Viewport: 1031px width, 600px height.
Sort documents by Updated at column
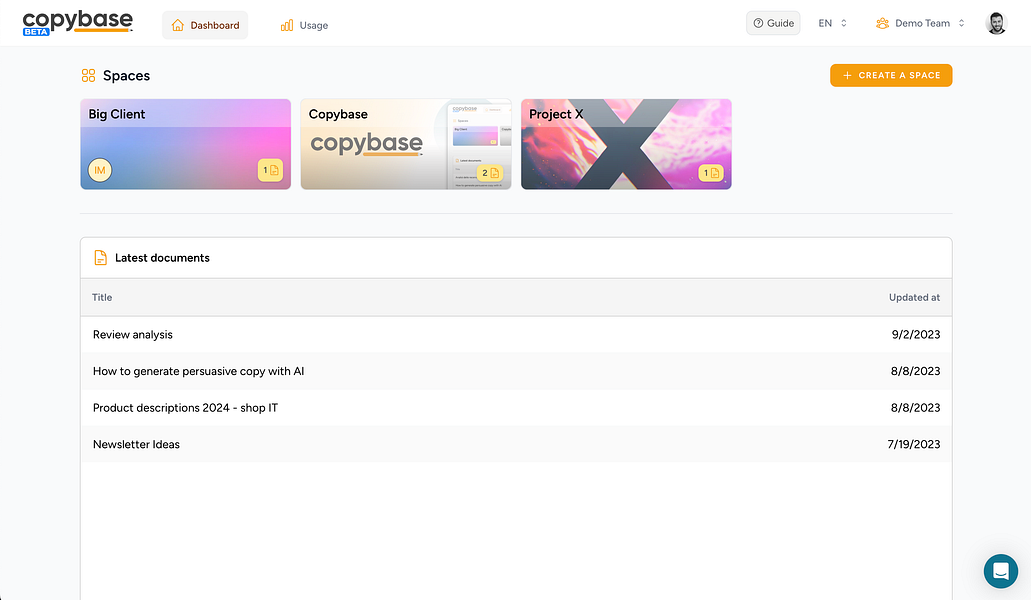click(x=914, y=297)
